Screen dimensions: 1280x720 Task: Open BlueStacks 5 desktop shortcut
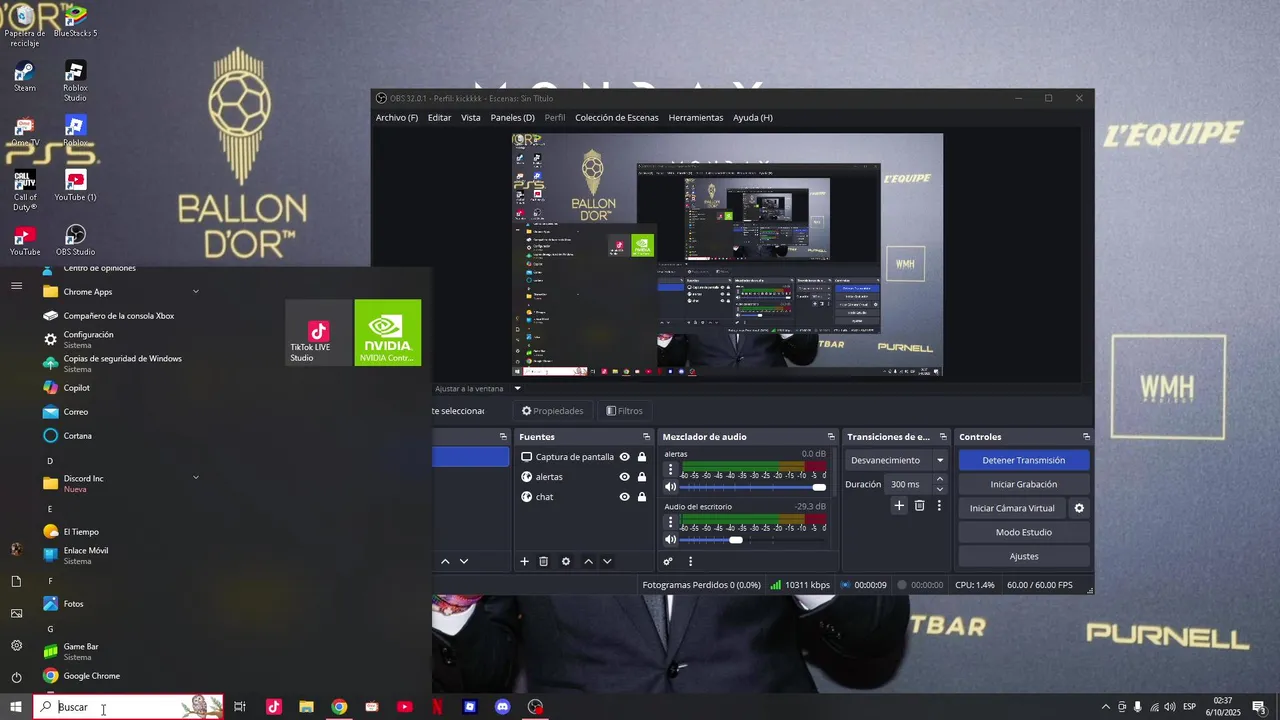click(x=75, y=21)
